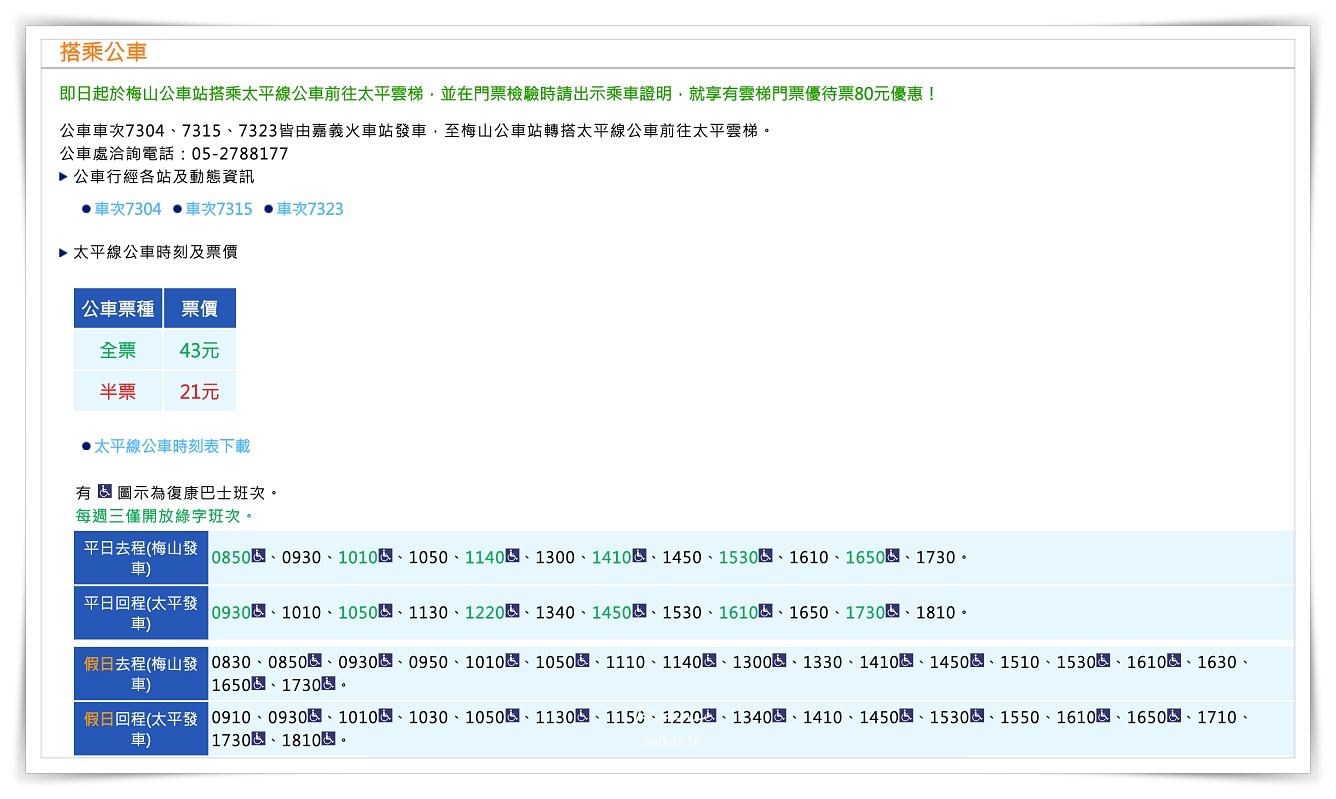The width and height of the screenshot is (1336, 799).
Task: Click the 1300 time in 平日去程 row
Action: point(555,557)
